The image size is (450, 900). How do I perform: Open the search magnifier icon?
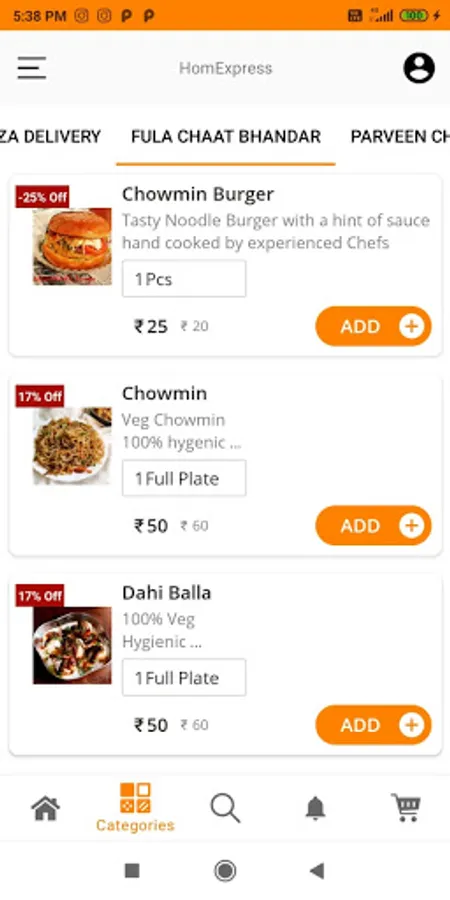pyautogui.click(x=225, y=808)
